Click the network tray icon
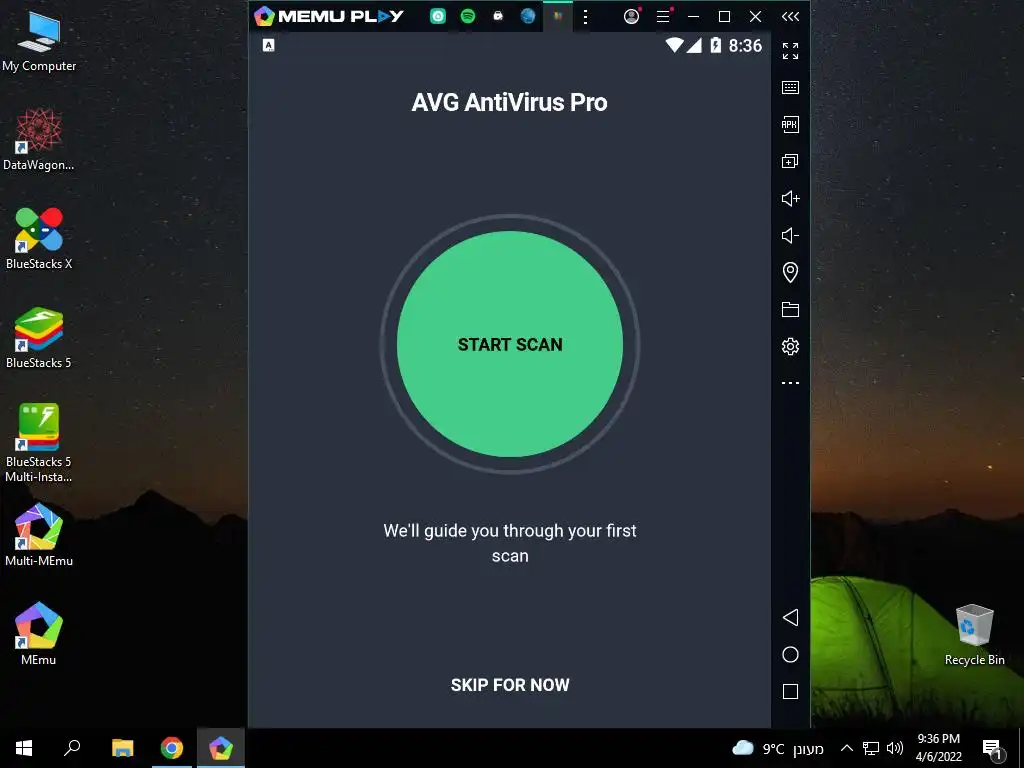1024x768 pixels. coord(871,748)
